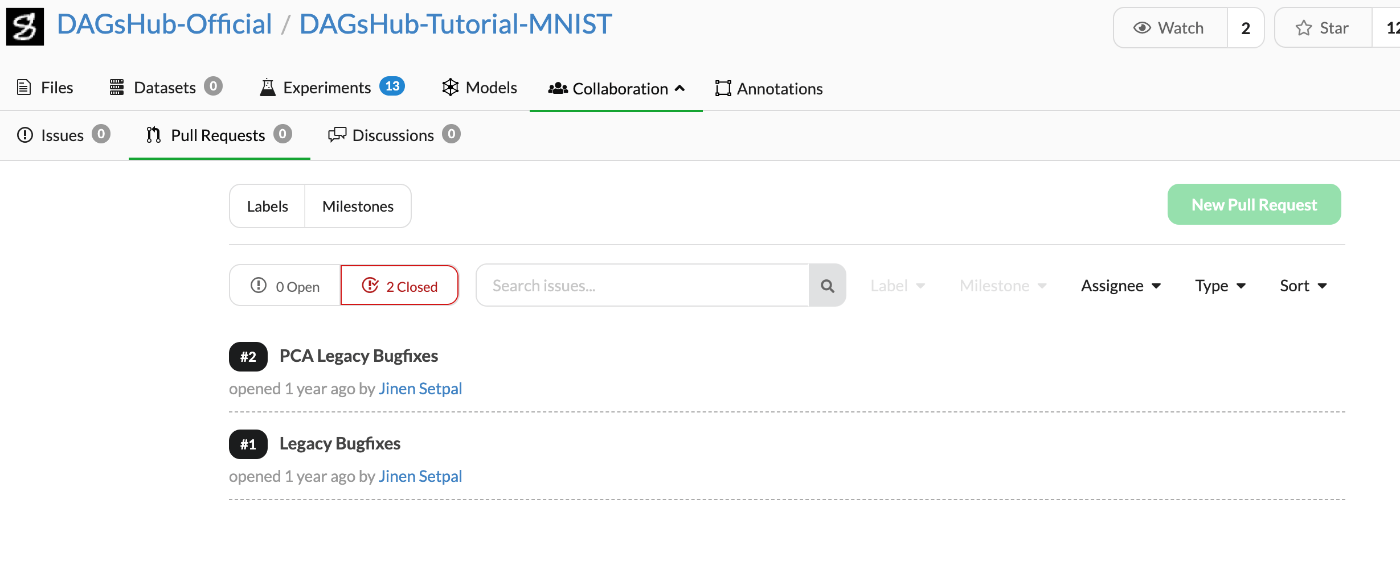
Task: Collapse the Collaboration menu
Action: click(x=616, y=88)
